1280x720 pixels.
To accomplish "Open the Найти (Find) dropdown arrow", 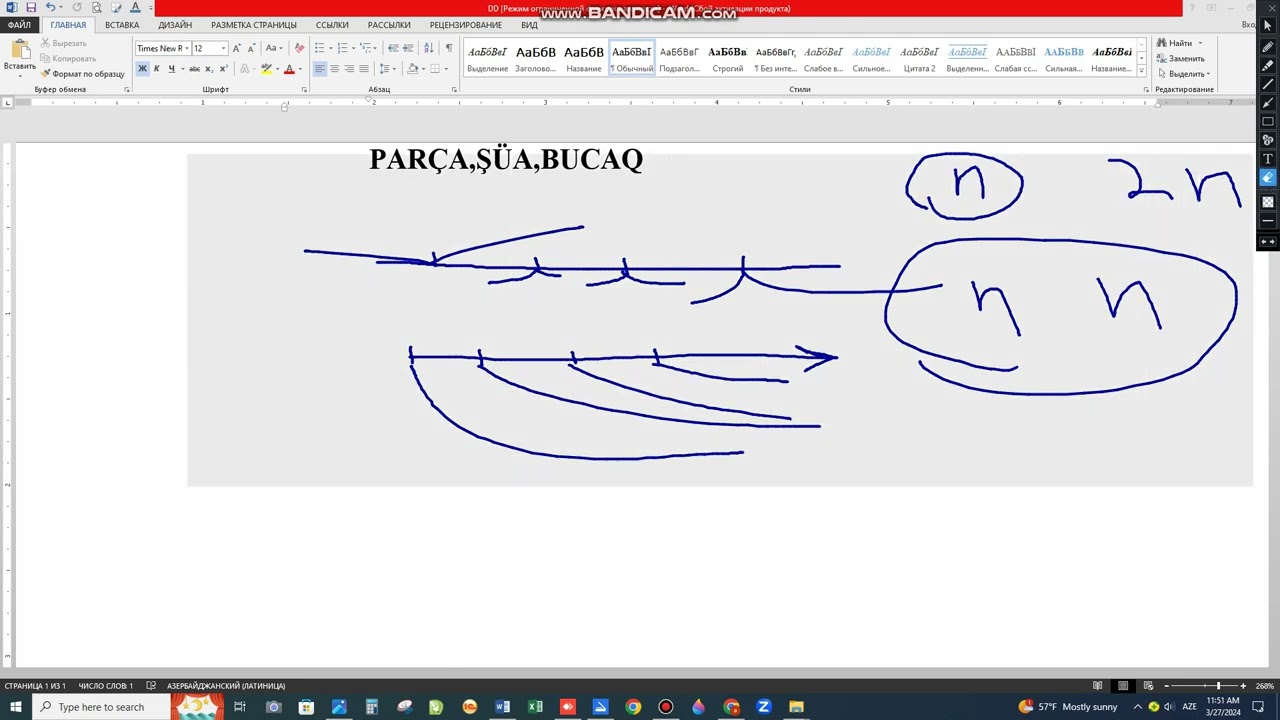I will [x=1200, y=43].
